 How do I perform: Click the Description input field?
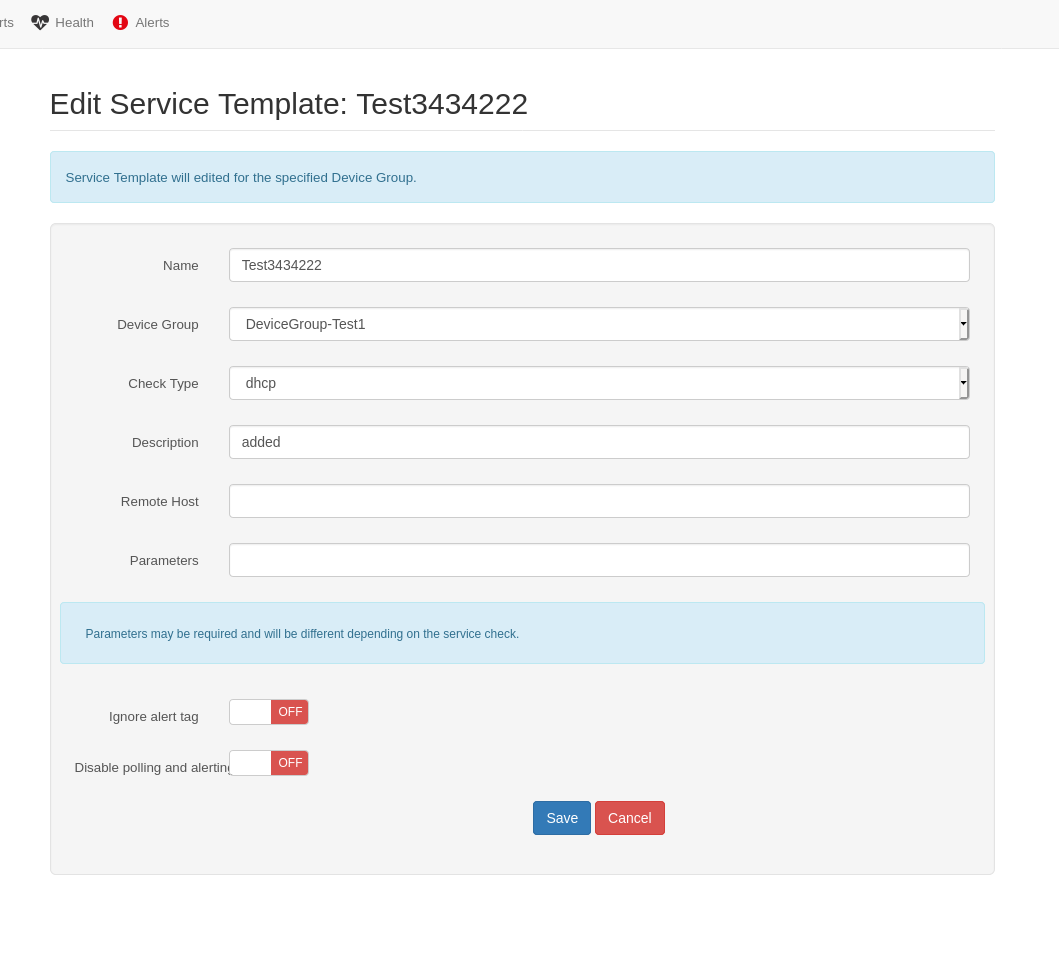[x=599, y=442]
